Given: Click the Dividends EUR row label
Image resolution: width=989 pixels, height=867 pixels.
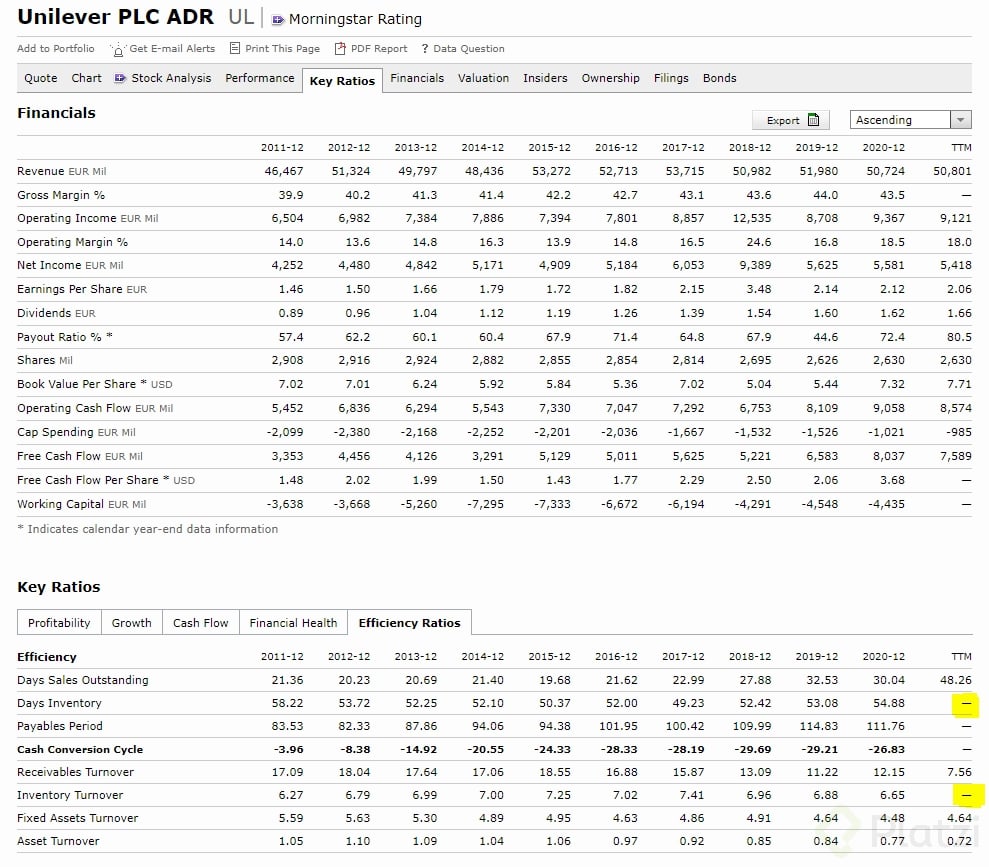Looking at the screenshot, I should point(56,313).
